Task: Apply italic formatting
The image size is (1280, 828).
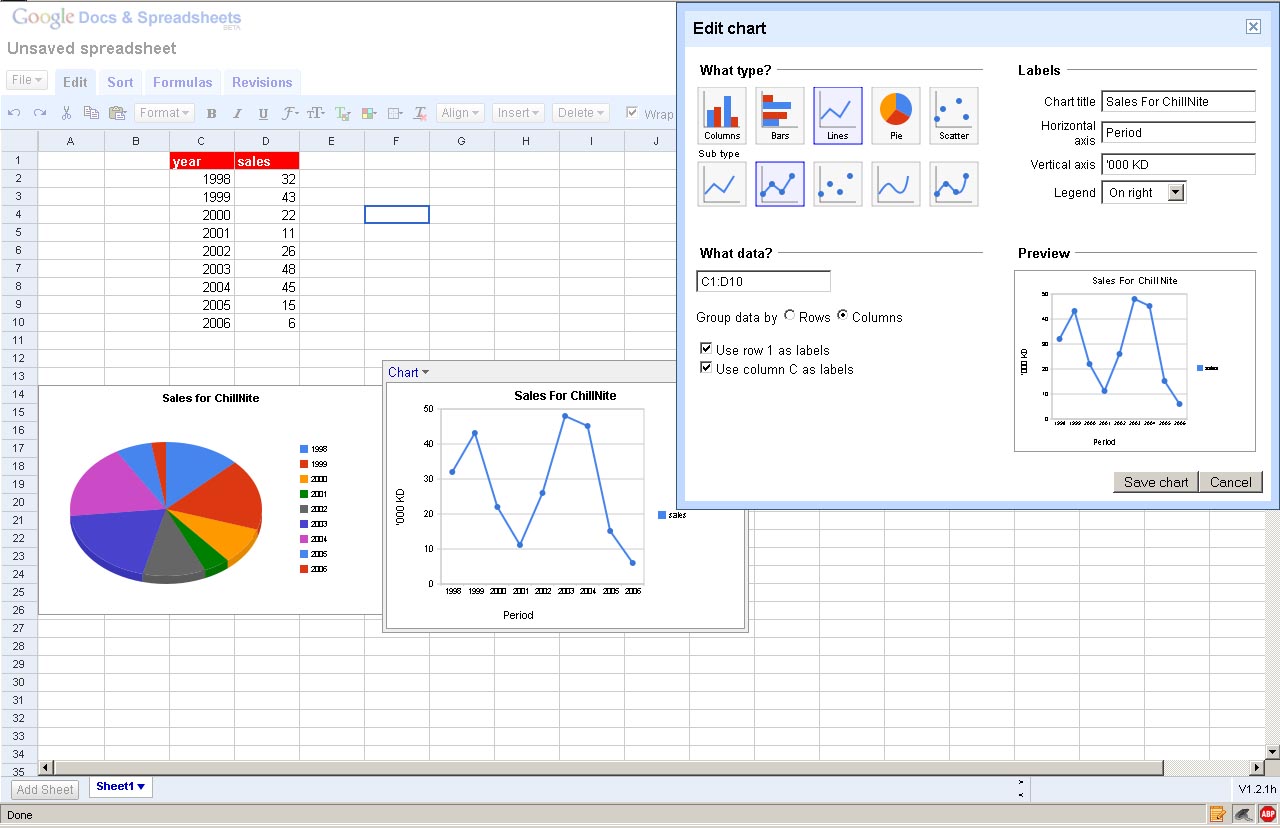Action: point(236,113)
